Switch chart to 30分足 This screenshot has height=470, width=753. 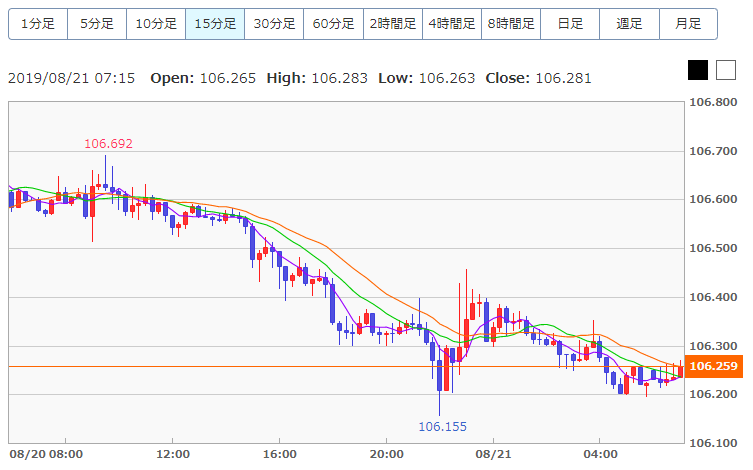coord(274,24)
